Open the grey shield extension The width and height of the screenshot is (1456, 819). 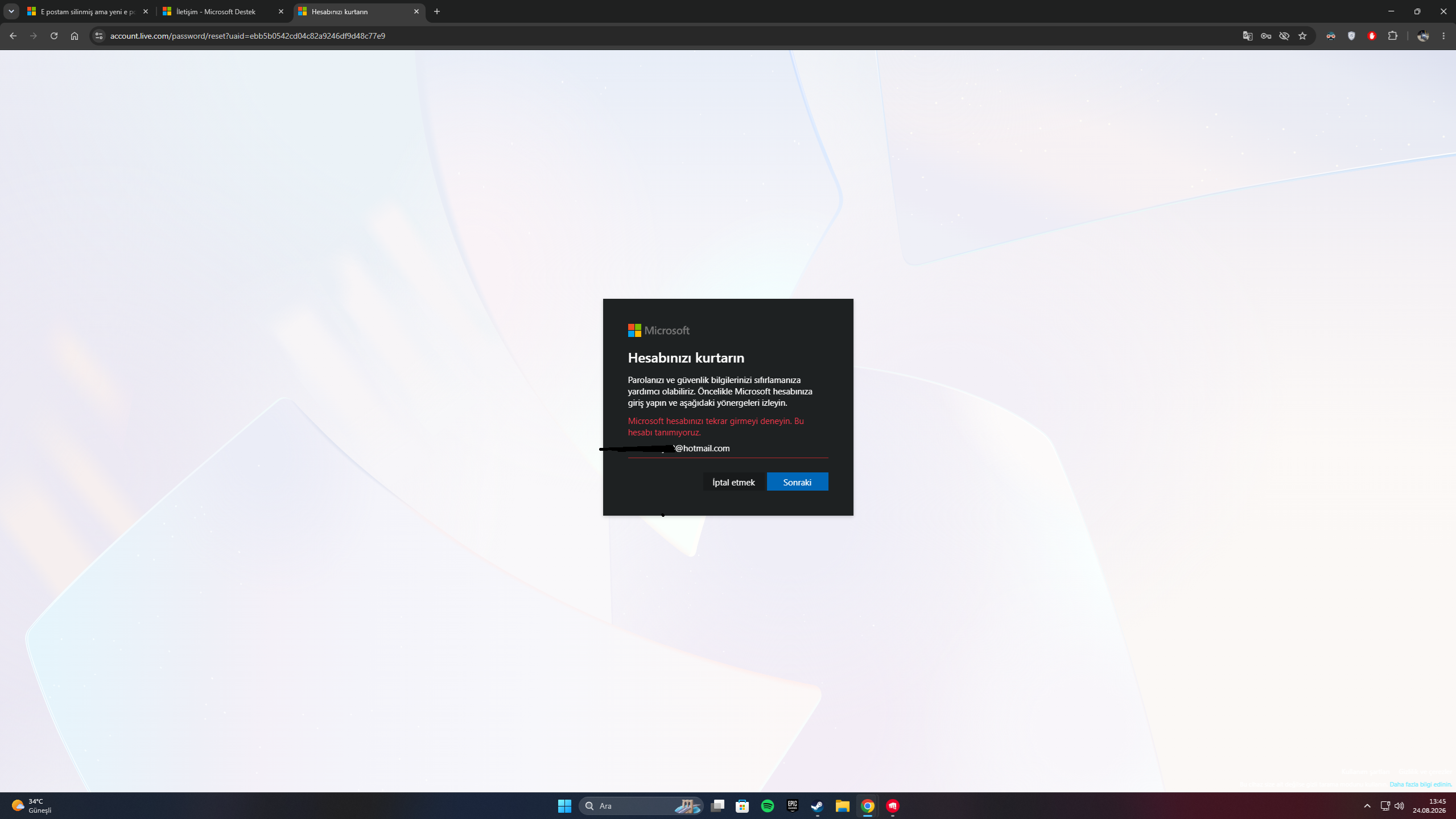(1351, 36)
